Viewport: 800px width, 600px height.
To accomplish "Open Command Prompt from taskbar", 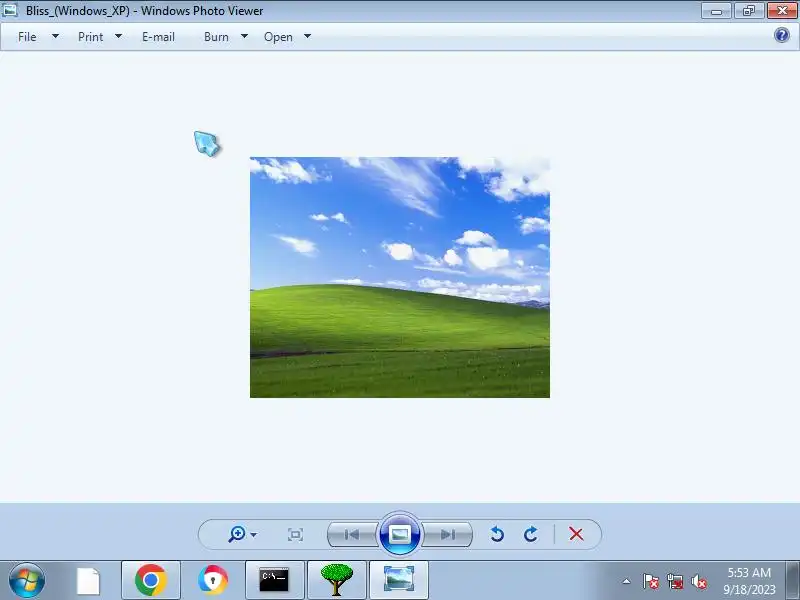I will click(274, 580).
